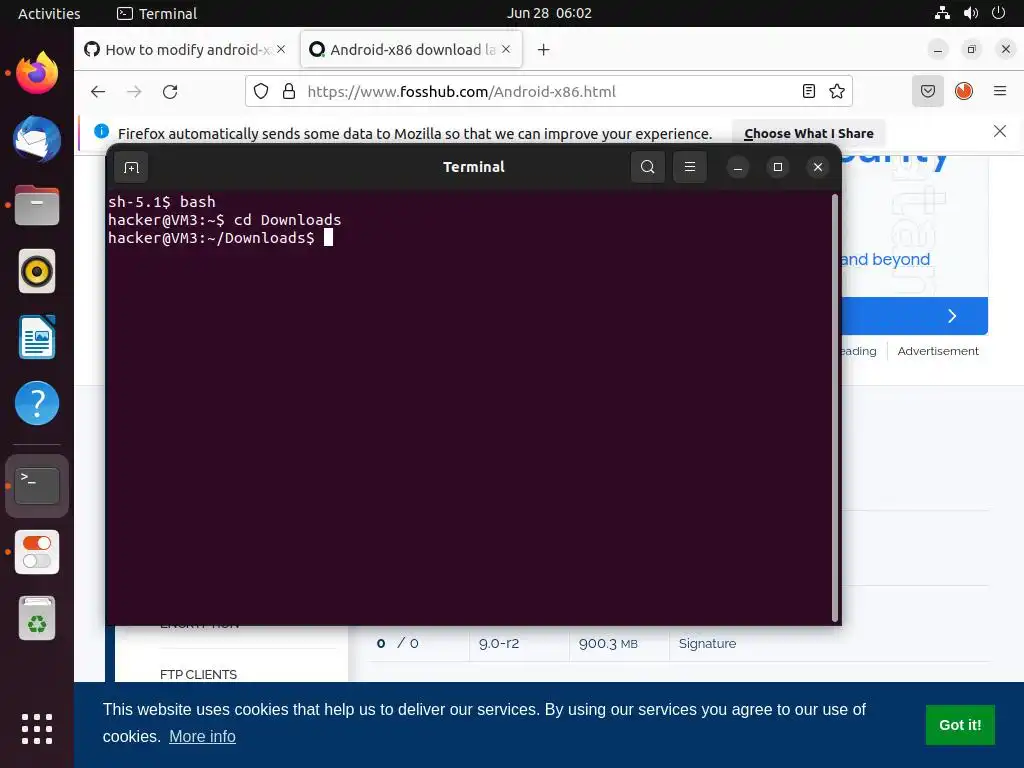1024x768 pixels.
Task: Open volume control in the top bar
Action: 971,13
